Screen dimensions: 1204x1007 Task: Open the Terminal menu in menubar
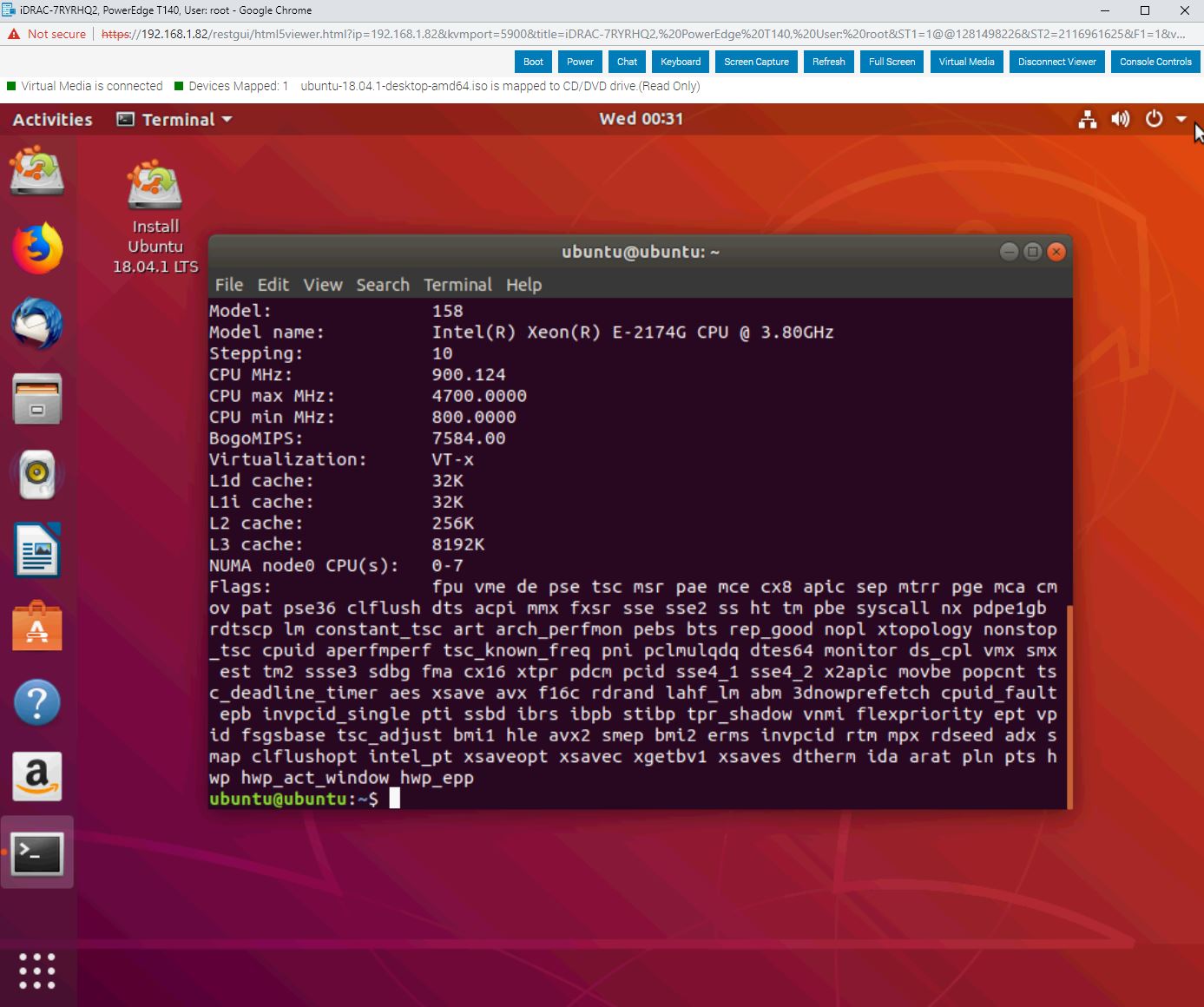click(457, 285)
